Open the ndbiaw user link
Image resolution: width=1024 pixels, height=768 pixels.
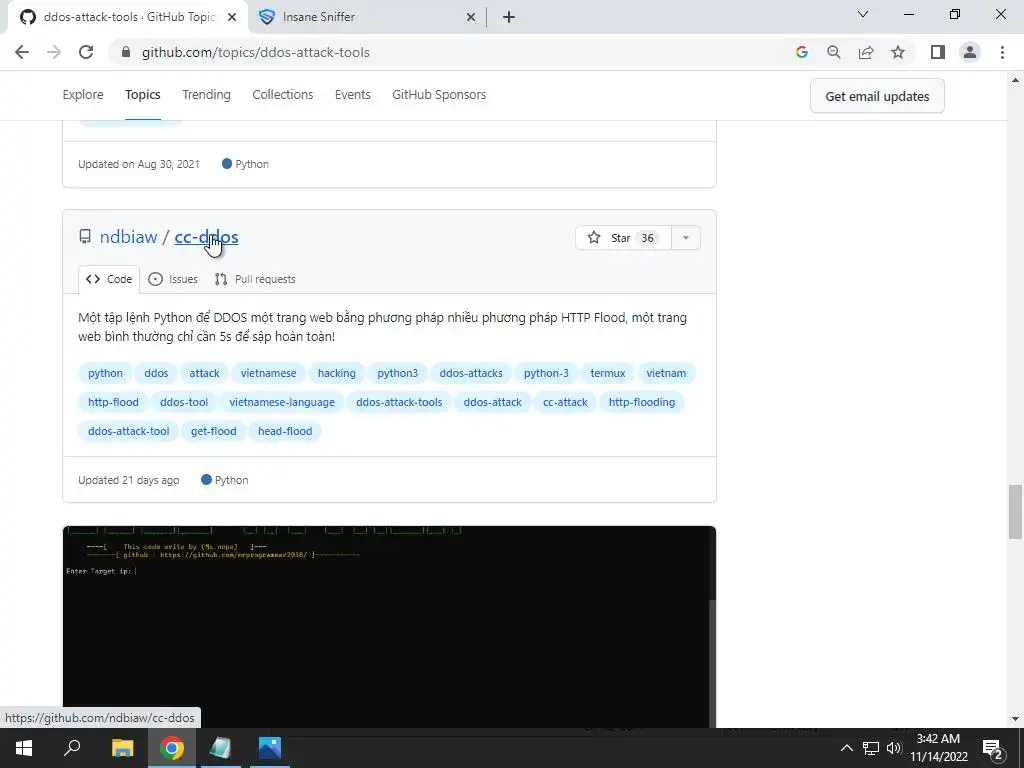(128, 236)
